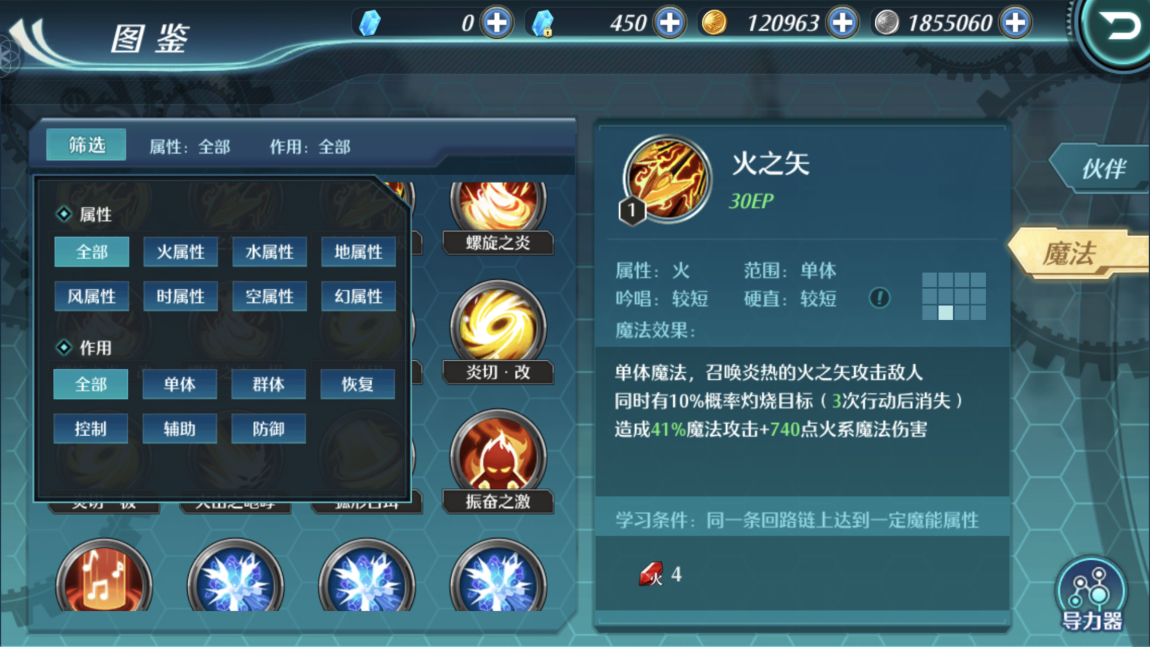Choose the 恢复 effect button
Viewport: 1150px width, 647px height.
(358, 384)
